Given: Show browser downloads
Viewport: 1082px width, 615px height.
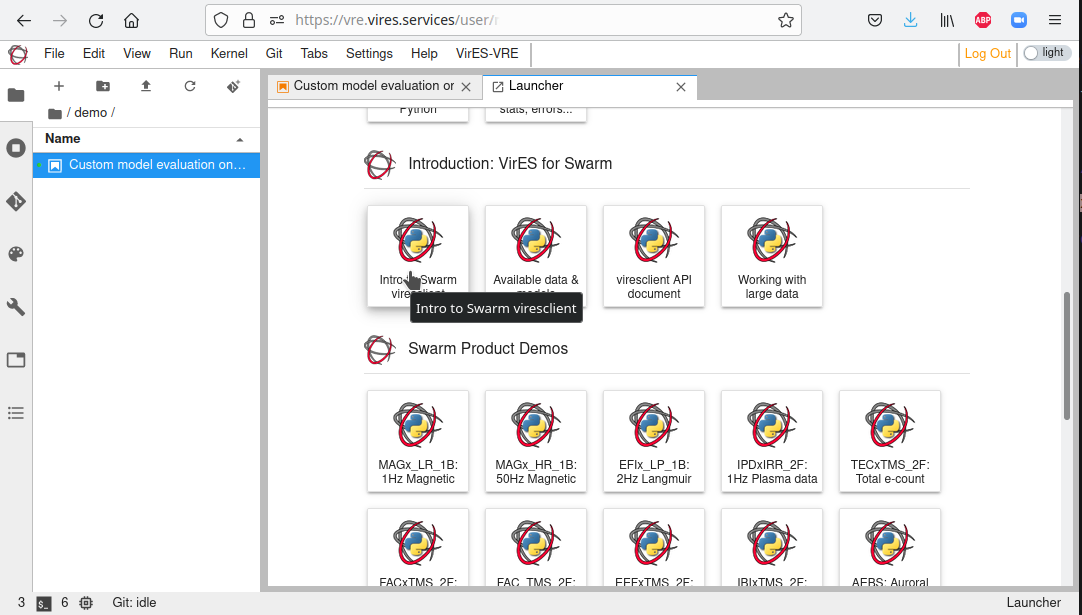Looking at the screenshot, I should [911, 21].
